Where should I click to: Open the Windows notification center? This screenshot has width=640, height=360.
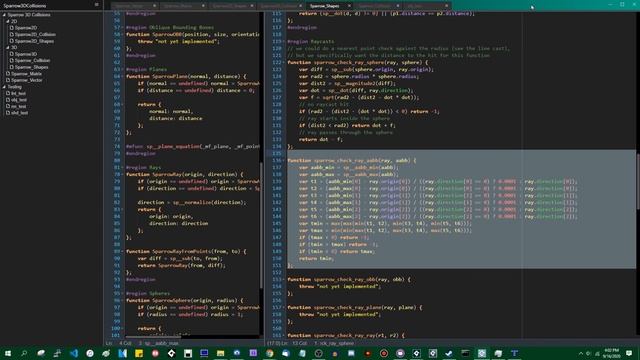(629, 353)
